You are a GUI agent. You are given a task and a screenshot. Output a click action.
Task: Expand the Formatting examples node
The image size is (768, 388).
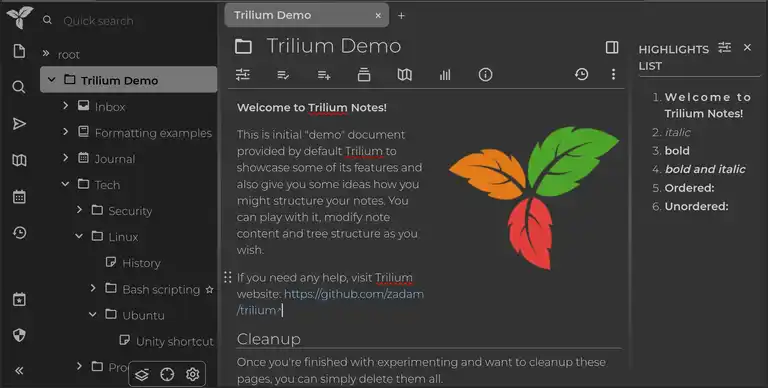[65, 131]
